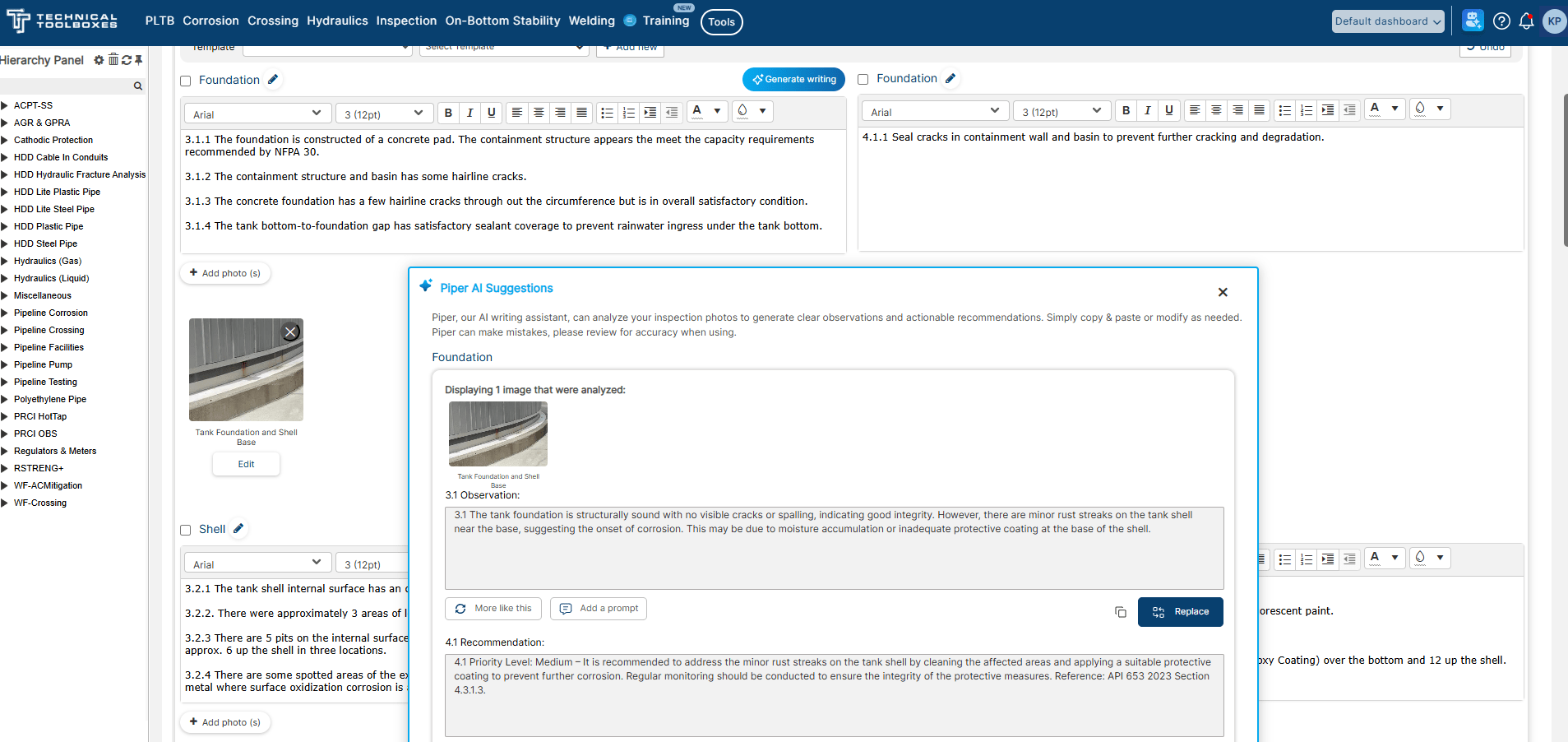Click the More like this button
Screen dimensions: 1568x742
coord(493,609)
